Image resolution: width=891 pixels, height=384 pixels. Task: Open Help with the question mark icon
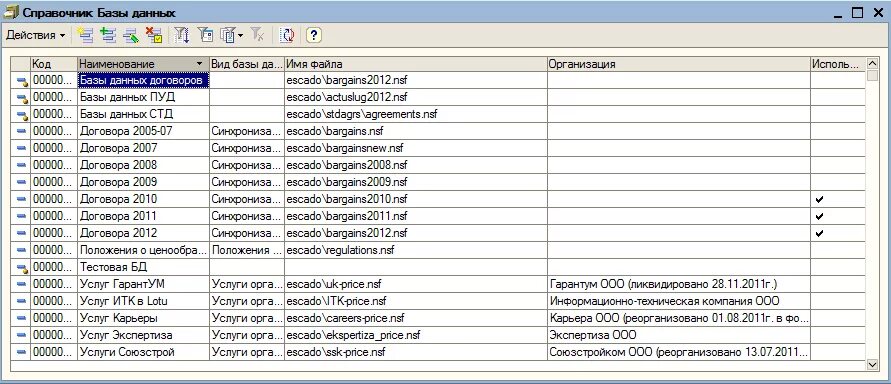pos(314,35)
